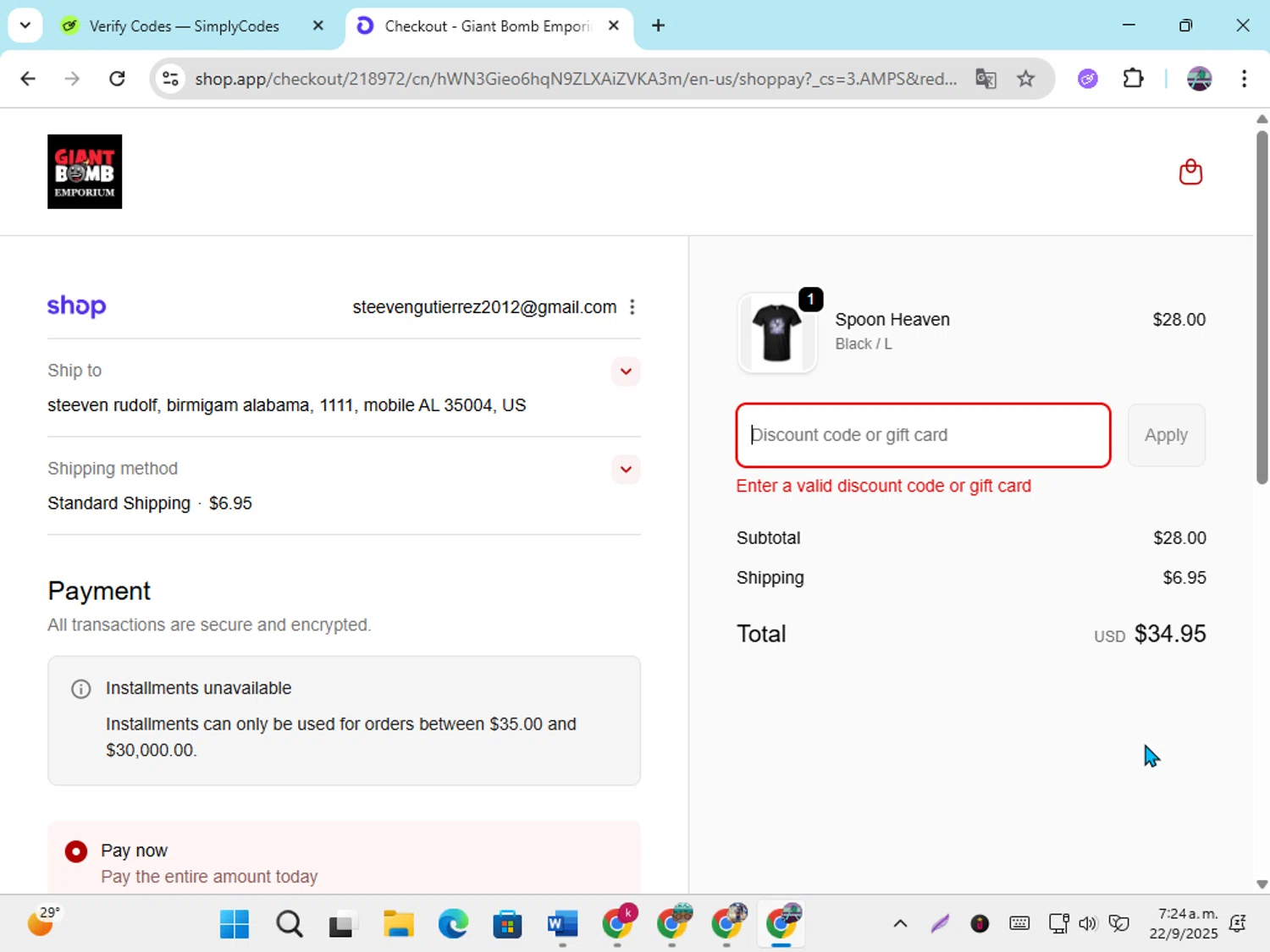
Task: Show hidden system tray icons
Action: pyautogui.click(x=900, y=923)
